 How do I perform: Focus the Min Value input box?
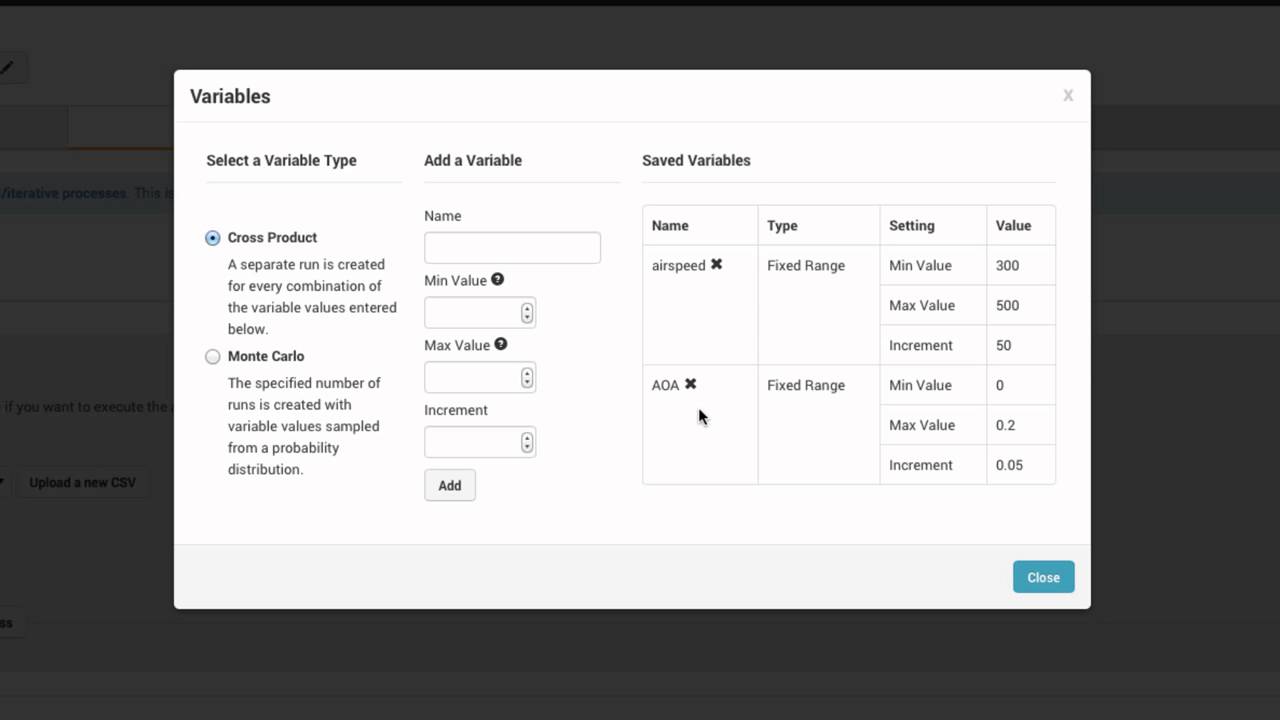[x=472, y=313]
